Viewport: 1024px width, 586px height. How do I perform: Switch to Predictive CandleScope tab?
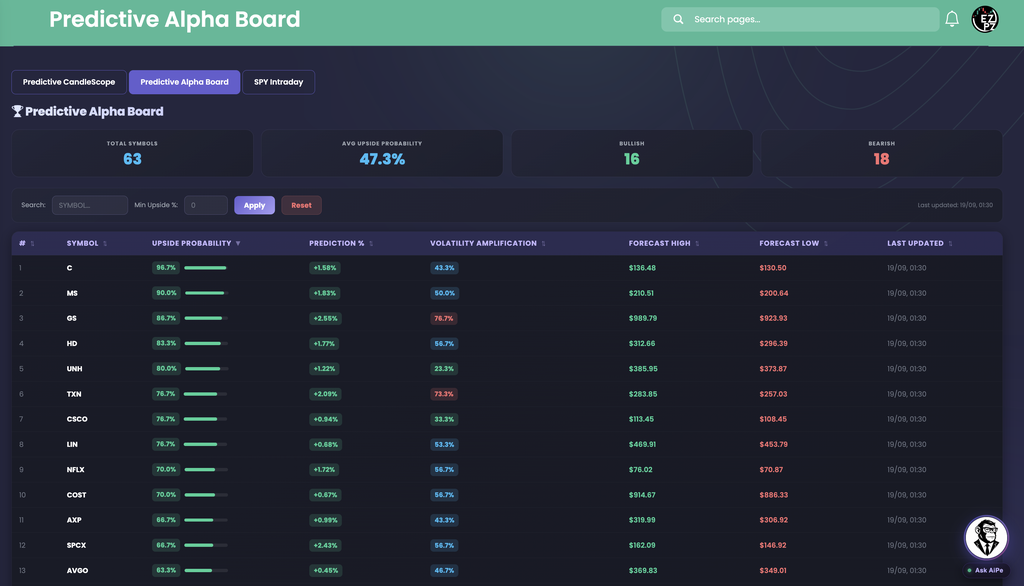69,82
